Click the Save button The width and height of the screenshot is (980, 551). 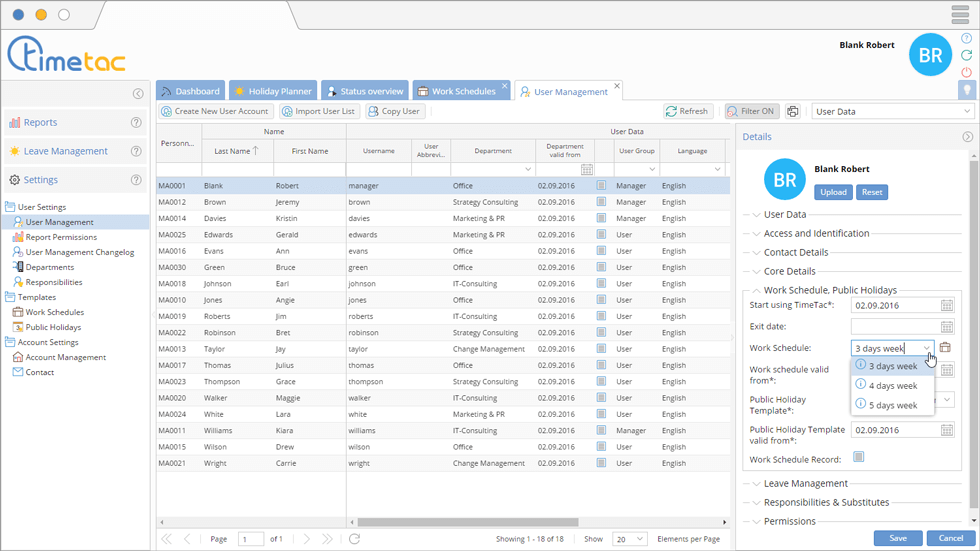pyautogui.click(x=897, y=538)
